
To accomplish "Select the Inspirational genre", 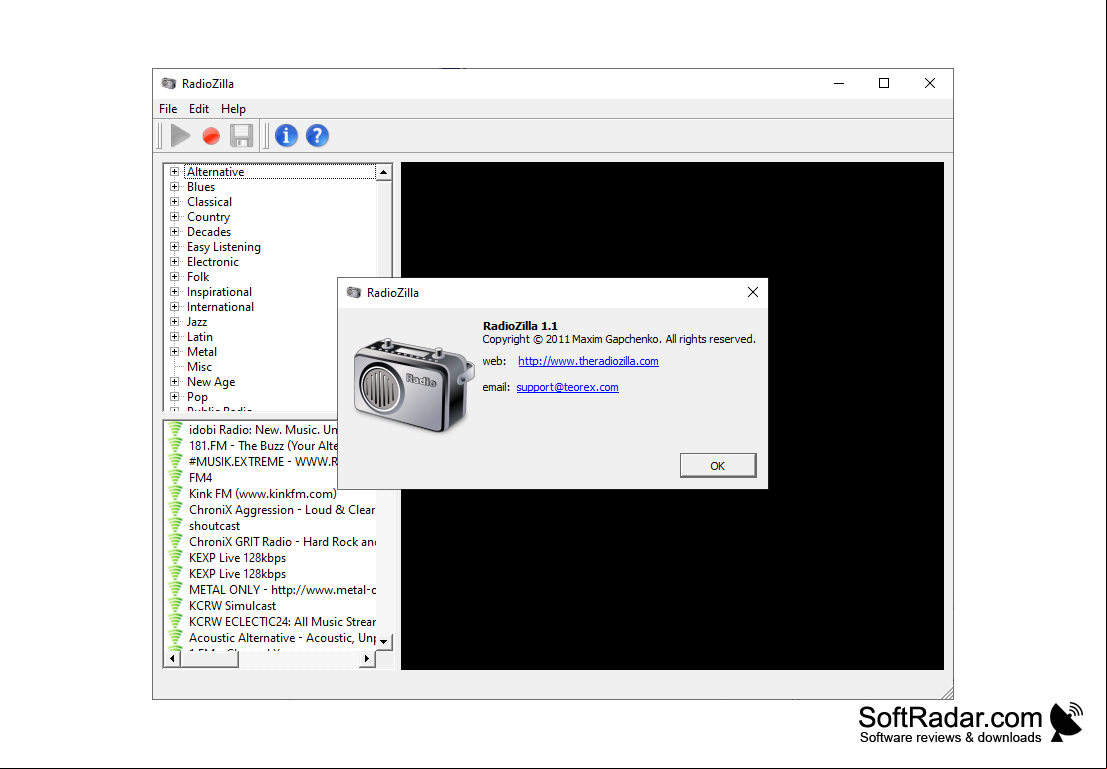I will [219, 292].
